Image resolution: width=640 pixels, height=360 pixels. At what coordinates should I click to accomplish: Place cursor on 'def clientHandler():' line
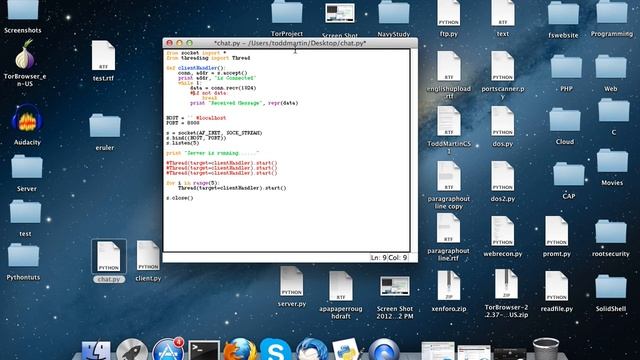click(x=196, y=68)
